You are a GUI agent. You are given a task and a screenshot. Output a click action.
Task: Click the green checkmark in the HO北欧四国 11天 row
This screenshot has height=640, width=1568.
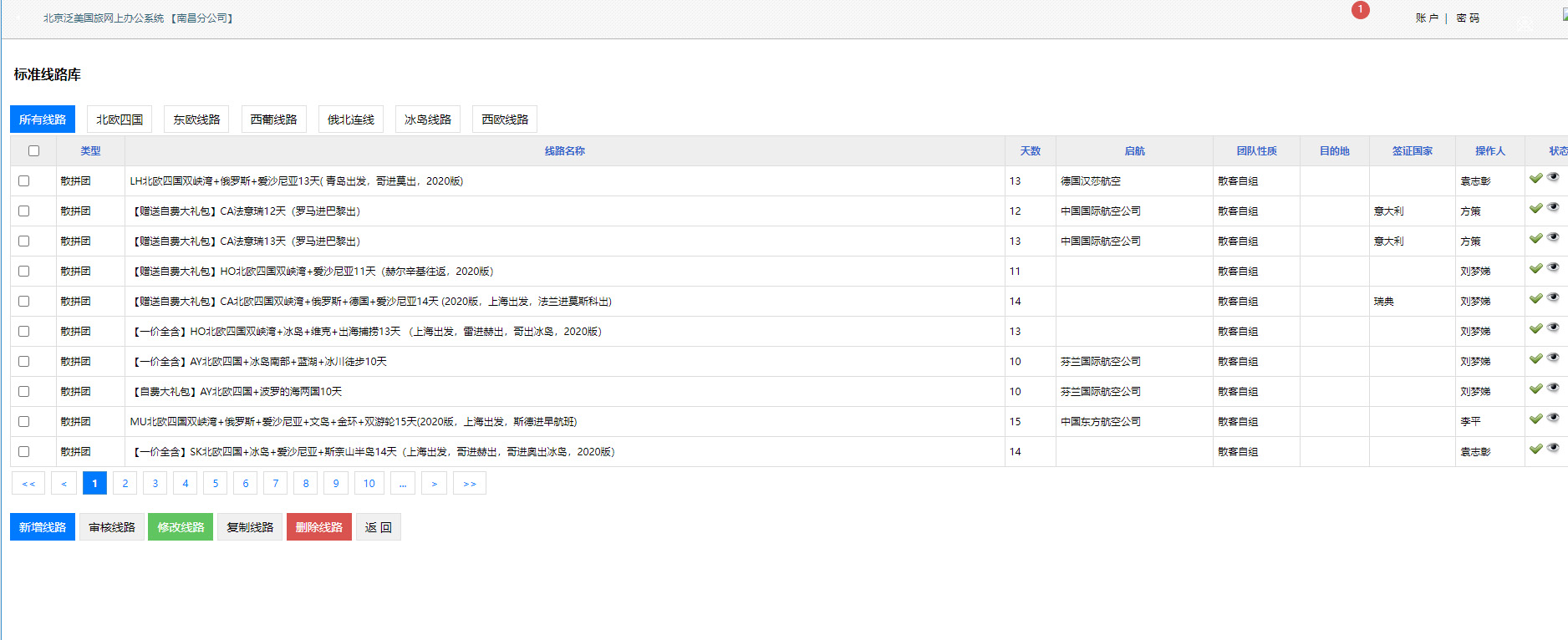point(1536,268)
